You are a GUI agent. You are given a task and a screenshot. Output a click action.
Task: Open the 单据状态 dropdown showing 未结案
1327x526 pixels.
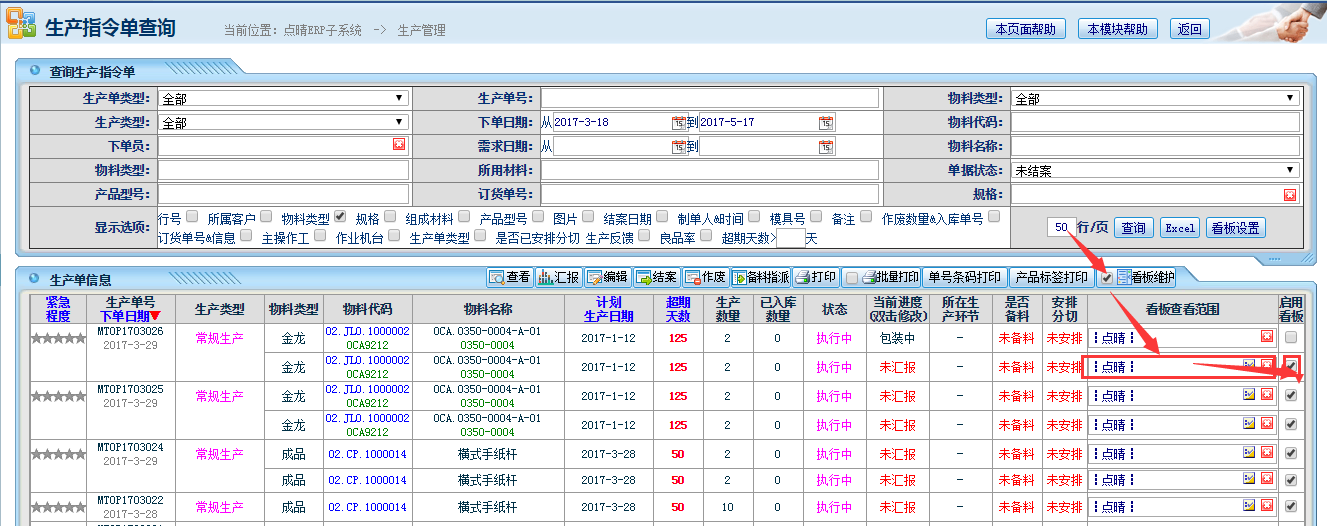click(x=1155, y=171)
